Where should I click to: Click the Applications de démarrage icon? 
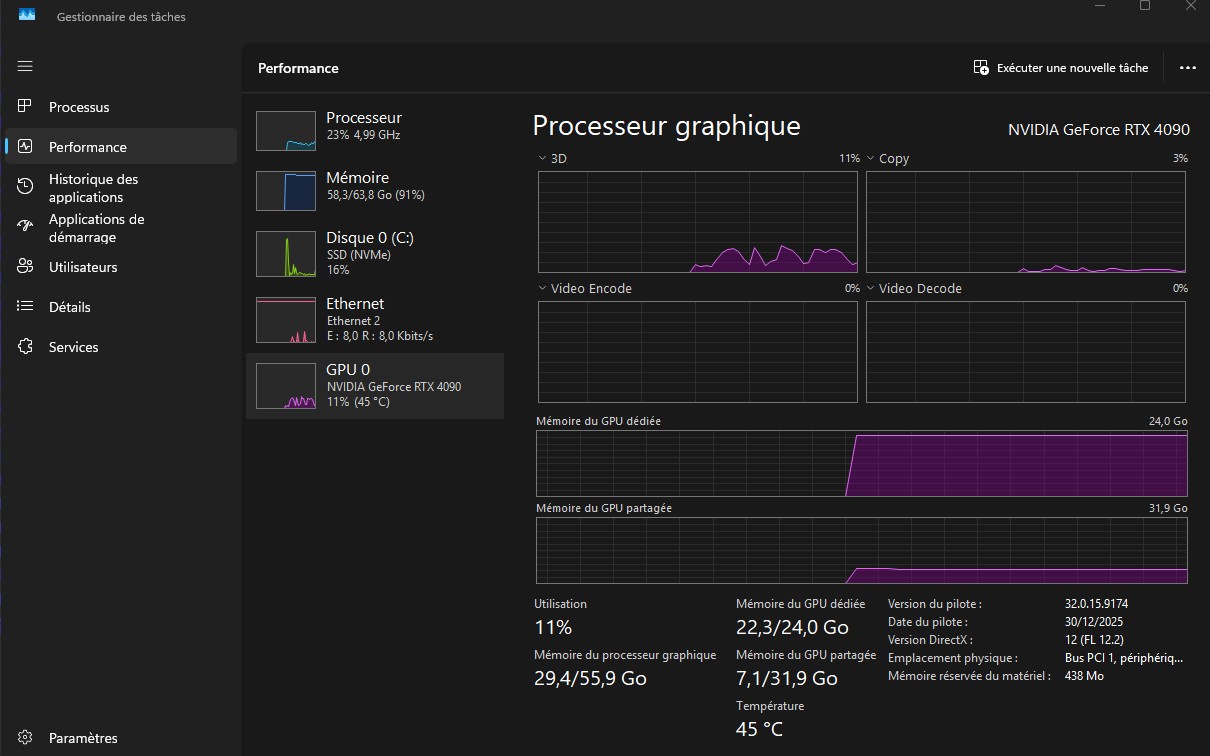click(26, 227)
